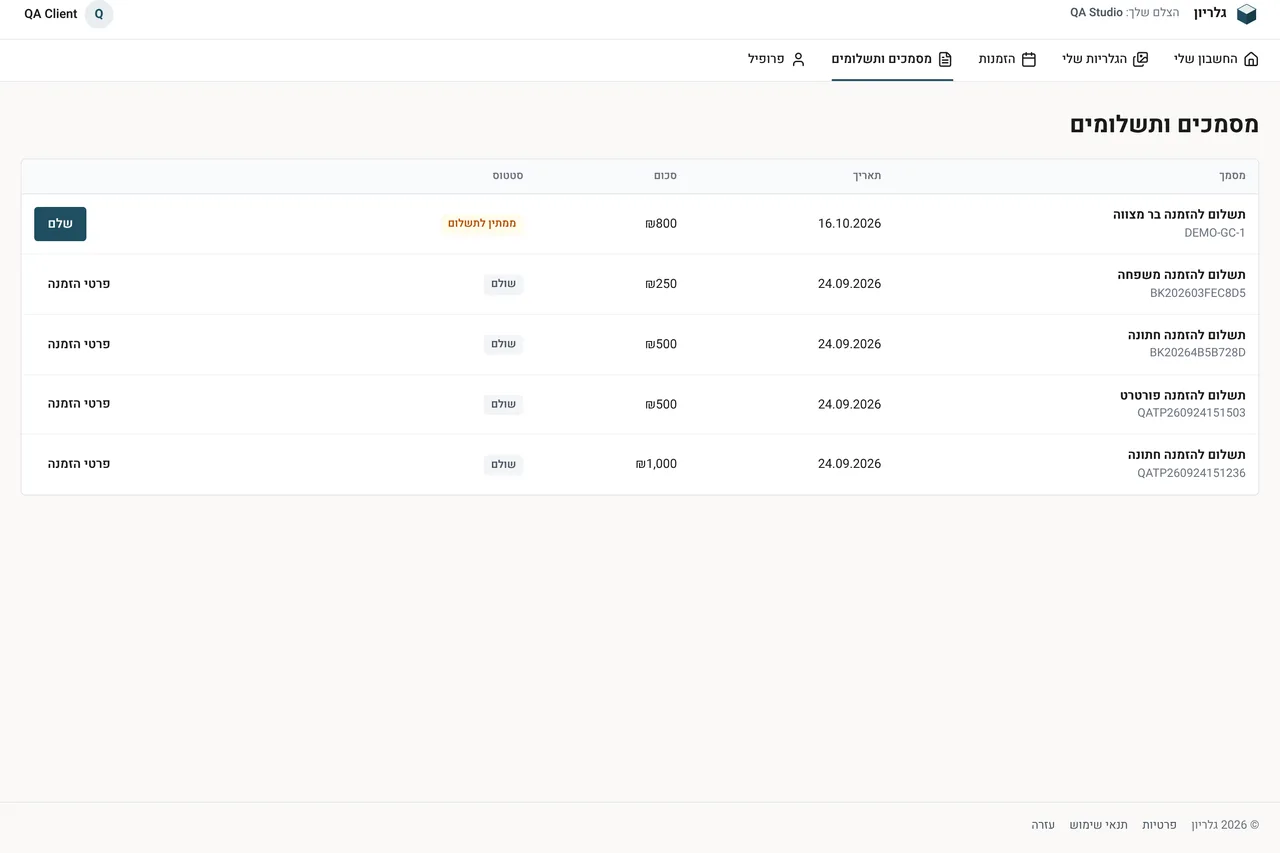This screenshot has height=853, width=1280.
Task: Click the gallery images icon beside הגלריות שלי
Action: point(1140,59)
